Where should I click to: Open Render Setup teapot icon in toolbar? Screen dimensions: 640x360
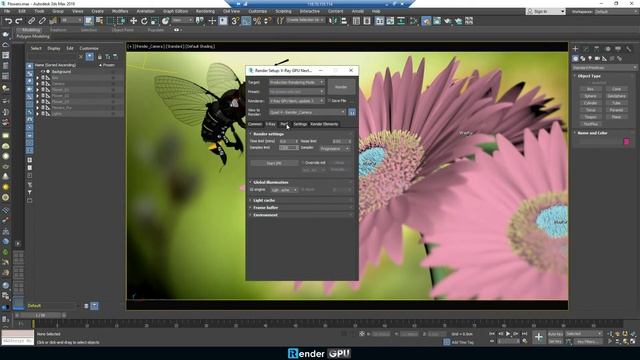[426, 21]
